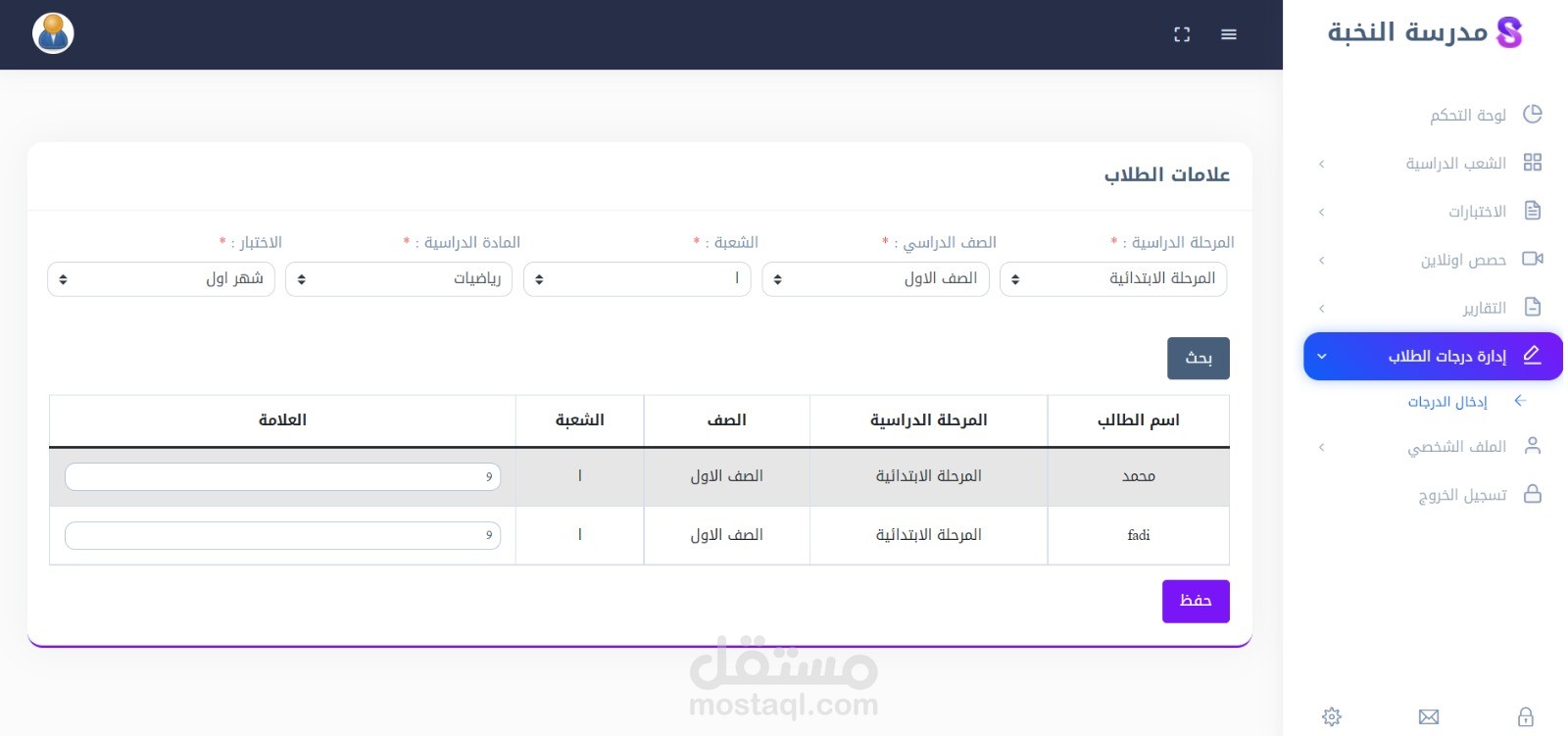Click the بحث search button
This screenshot has height=736, width=1568.
1199,358
